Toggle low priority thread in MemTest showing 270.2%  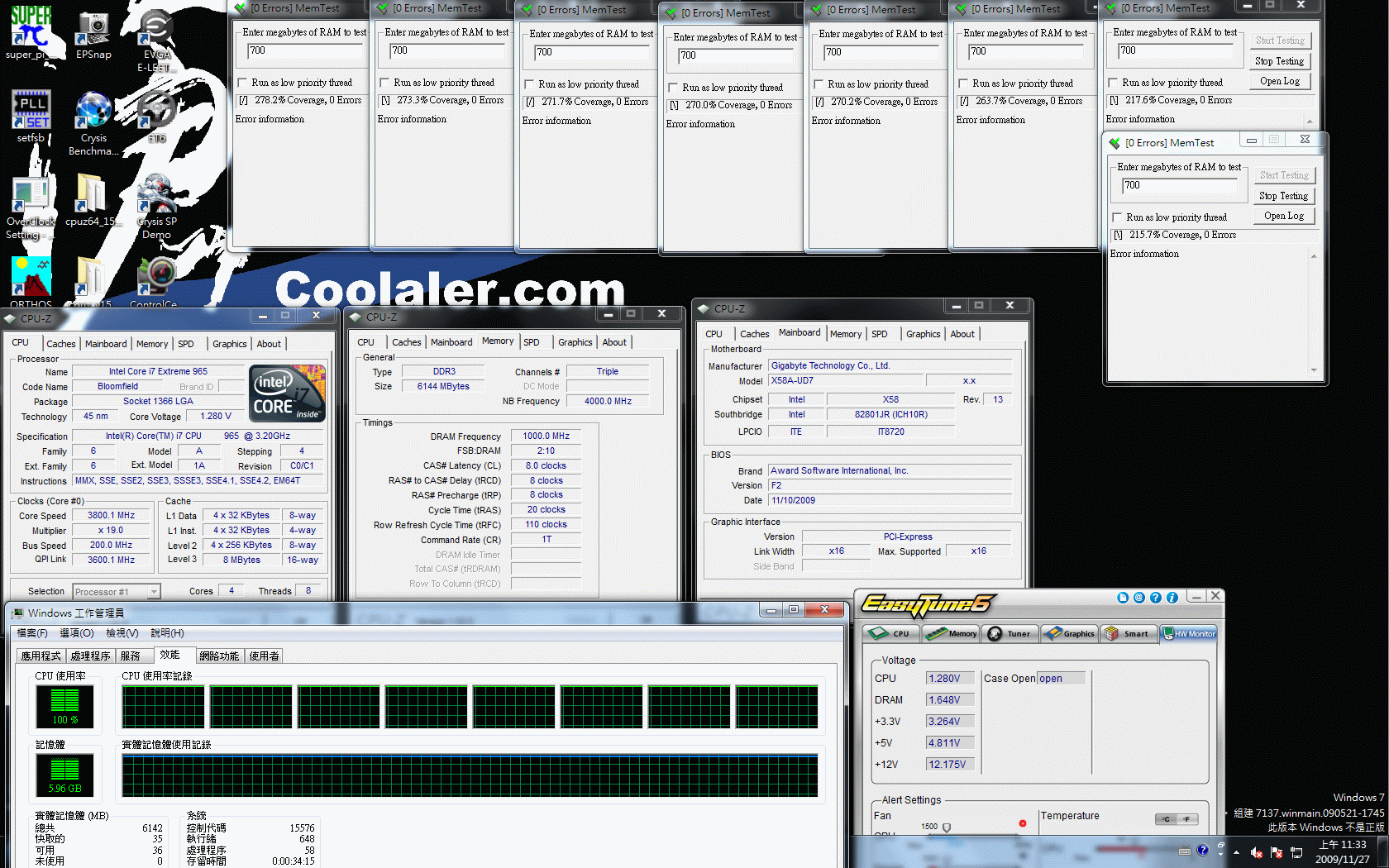(819, 84)
